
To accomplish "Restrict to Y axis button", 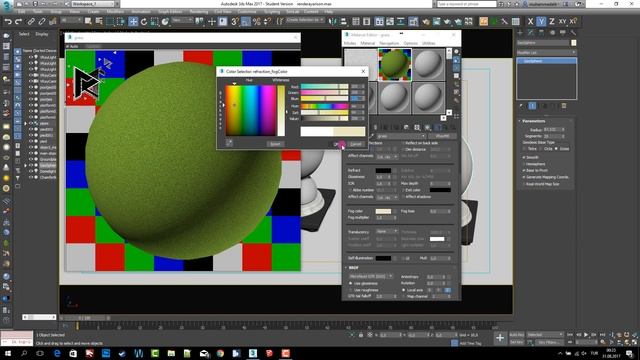I will click(541, 22).
